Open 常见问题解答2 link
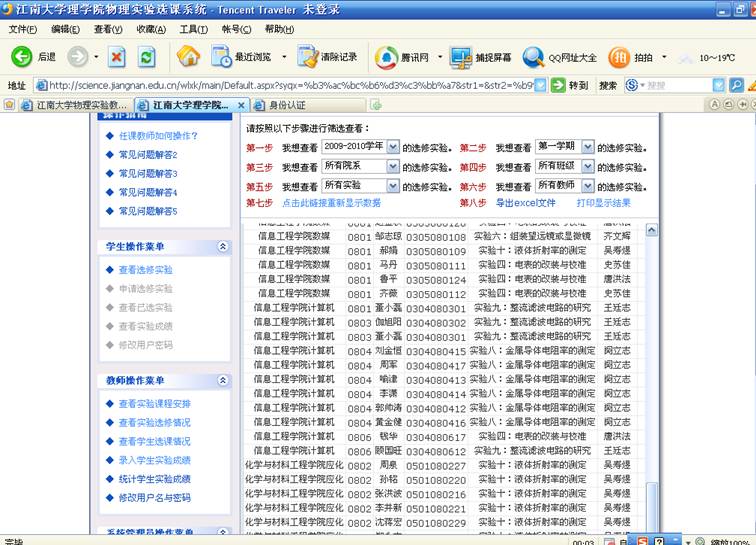The width and height of the screenshot is (756, 545). click(x=148, y=155)
